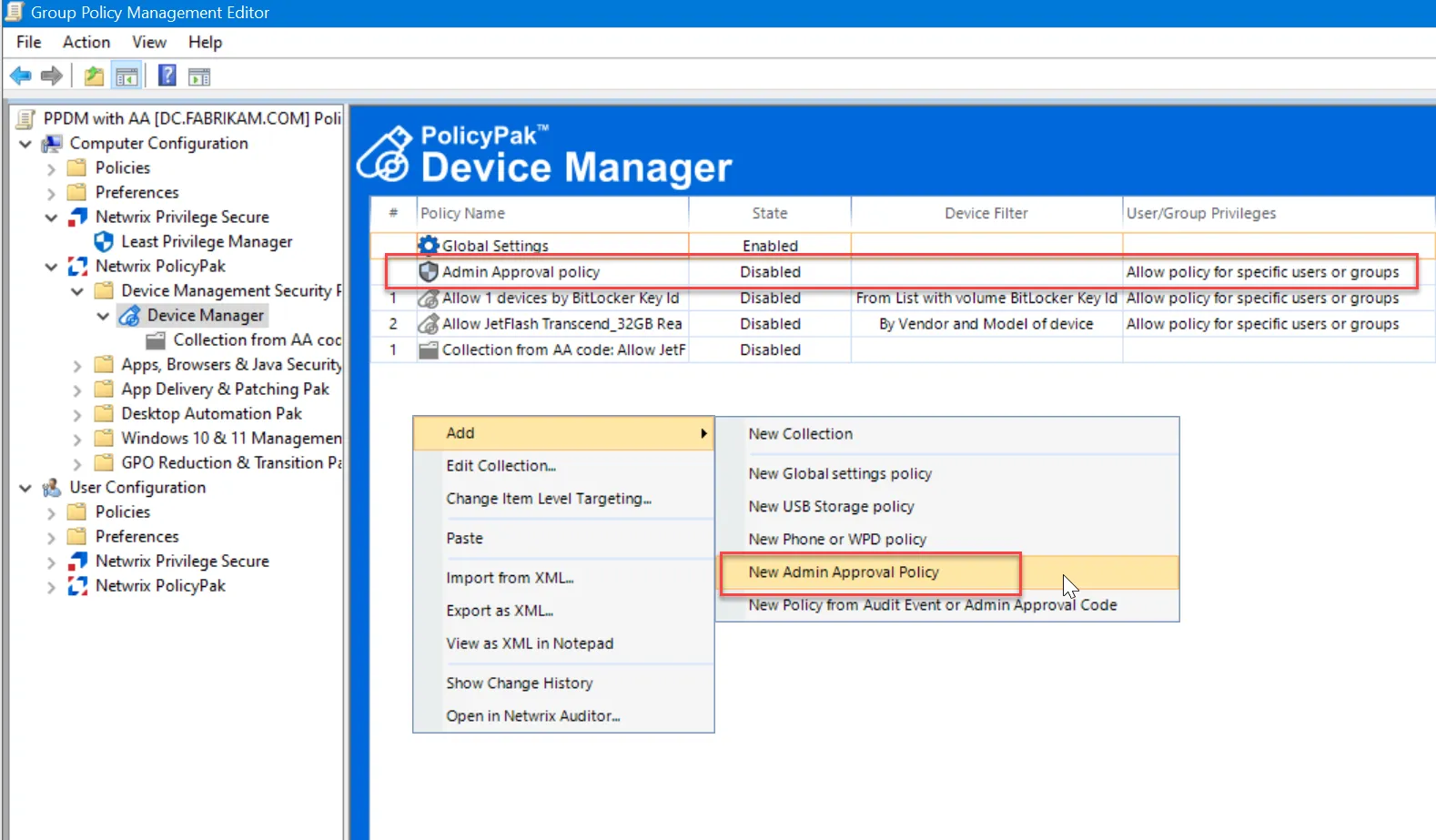Collapse the Device Management Security node

point(77,291)
